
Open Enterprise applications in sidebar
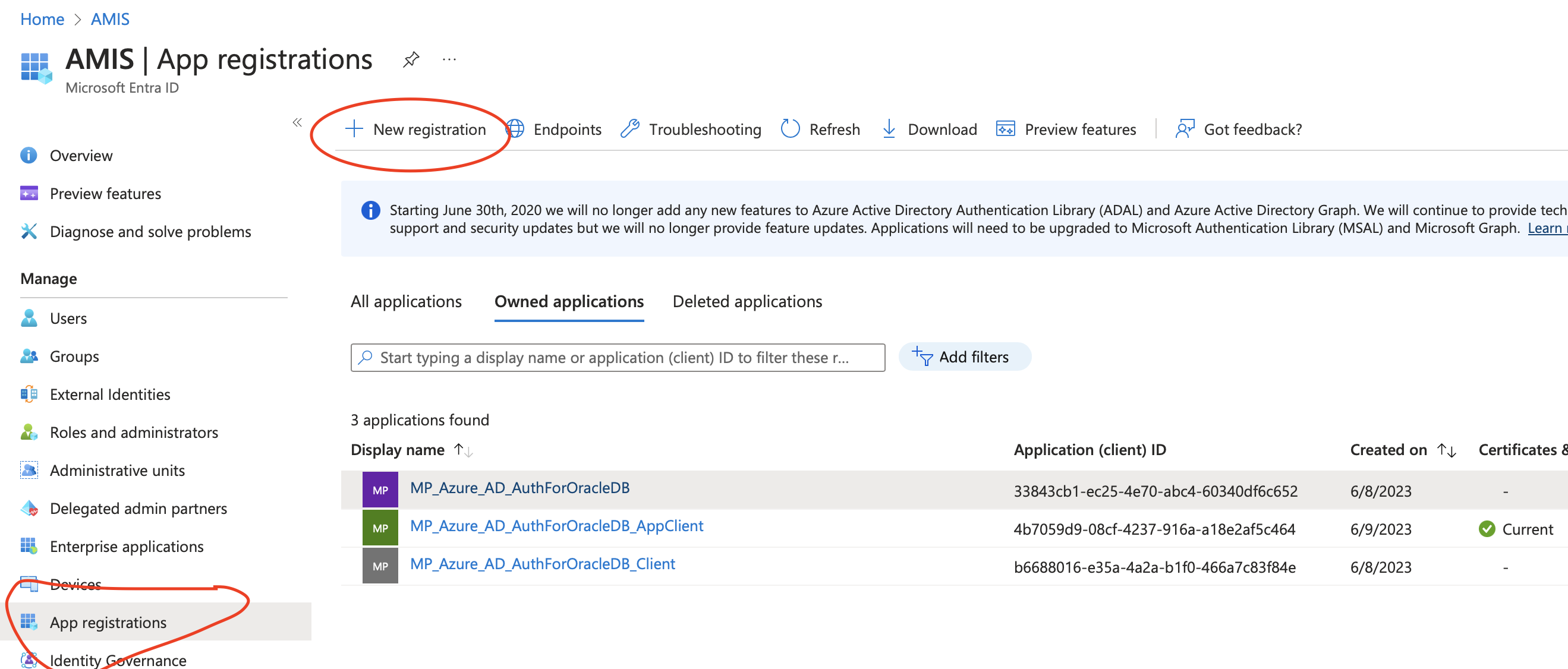click(126, 547)
